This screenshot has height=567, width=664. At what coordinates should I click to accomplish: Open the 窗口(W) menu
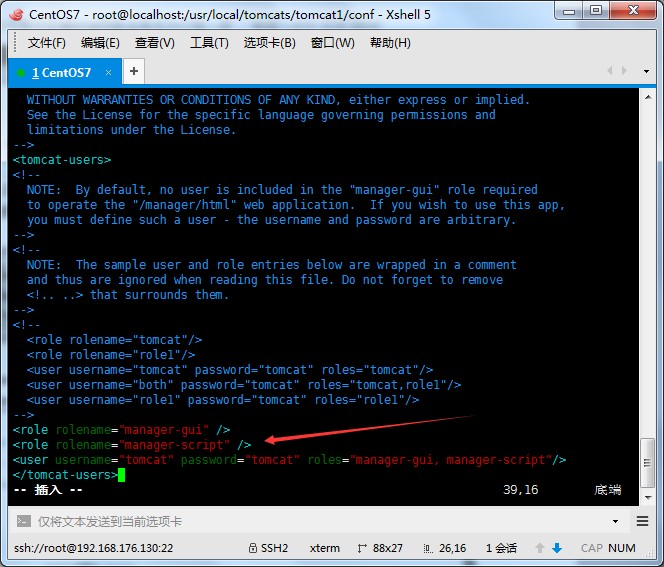[332, 43]
